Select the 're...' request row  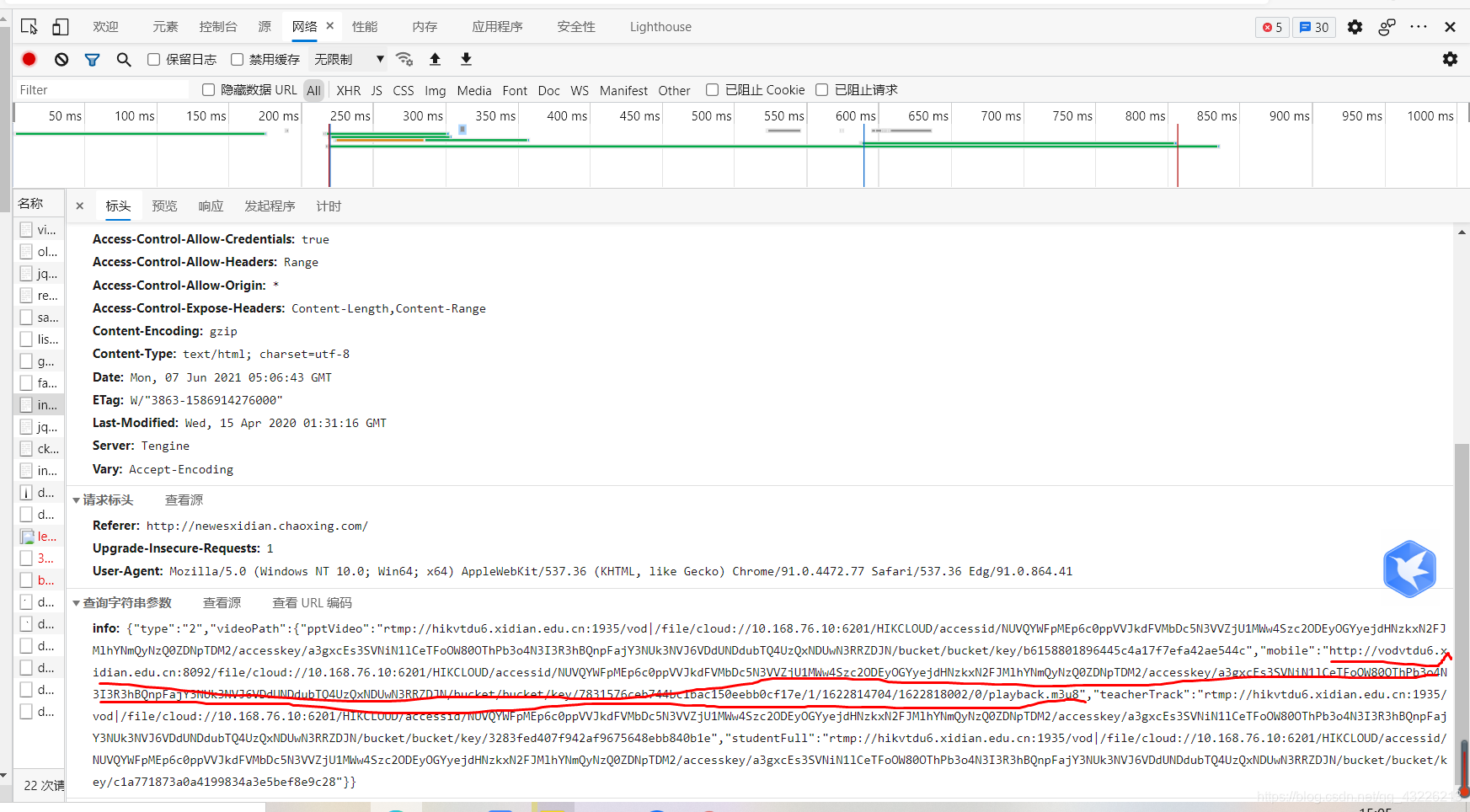[39, 296]
